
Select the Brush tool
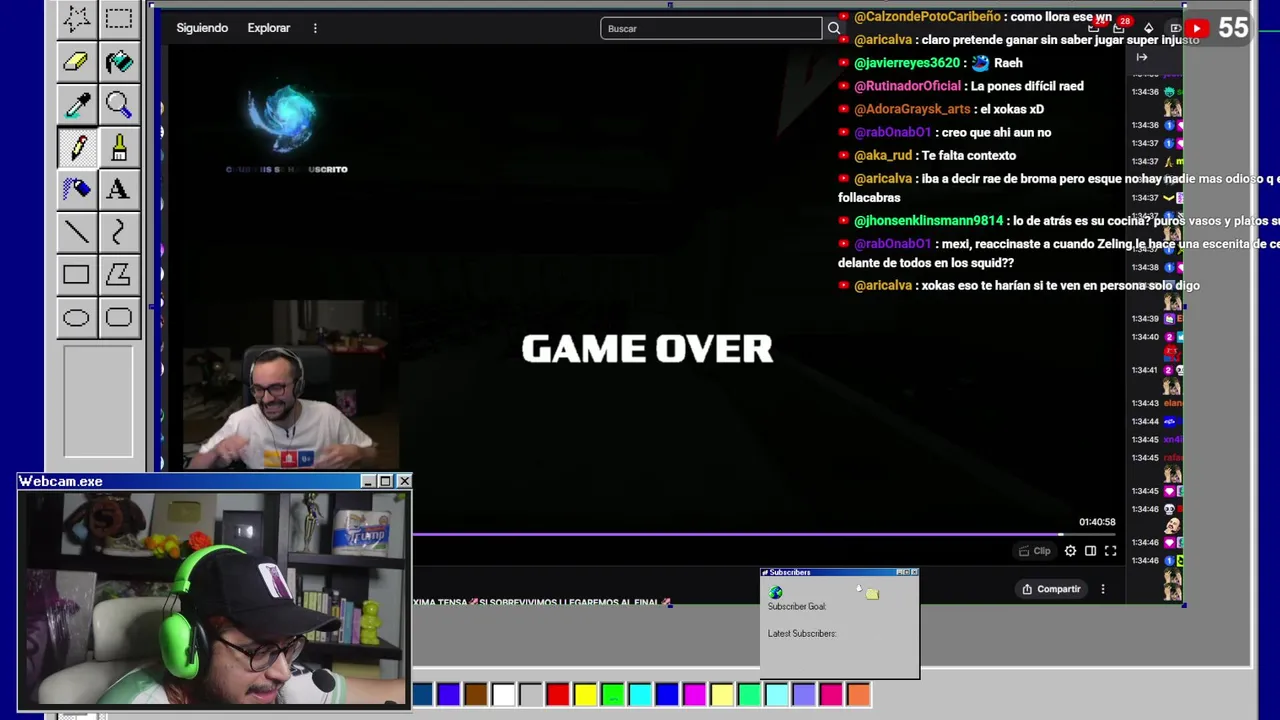[x=118, y=147]
